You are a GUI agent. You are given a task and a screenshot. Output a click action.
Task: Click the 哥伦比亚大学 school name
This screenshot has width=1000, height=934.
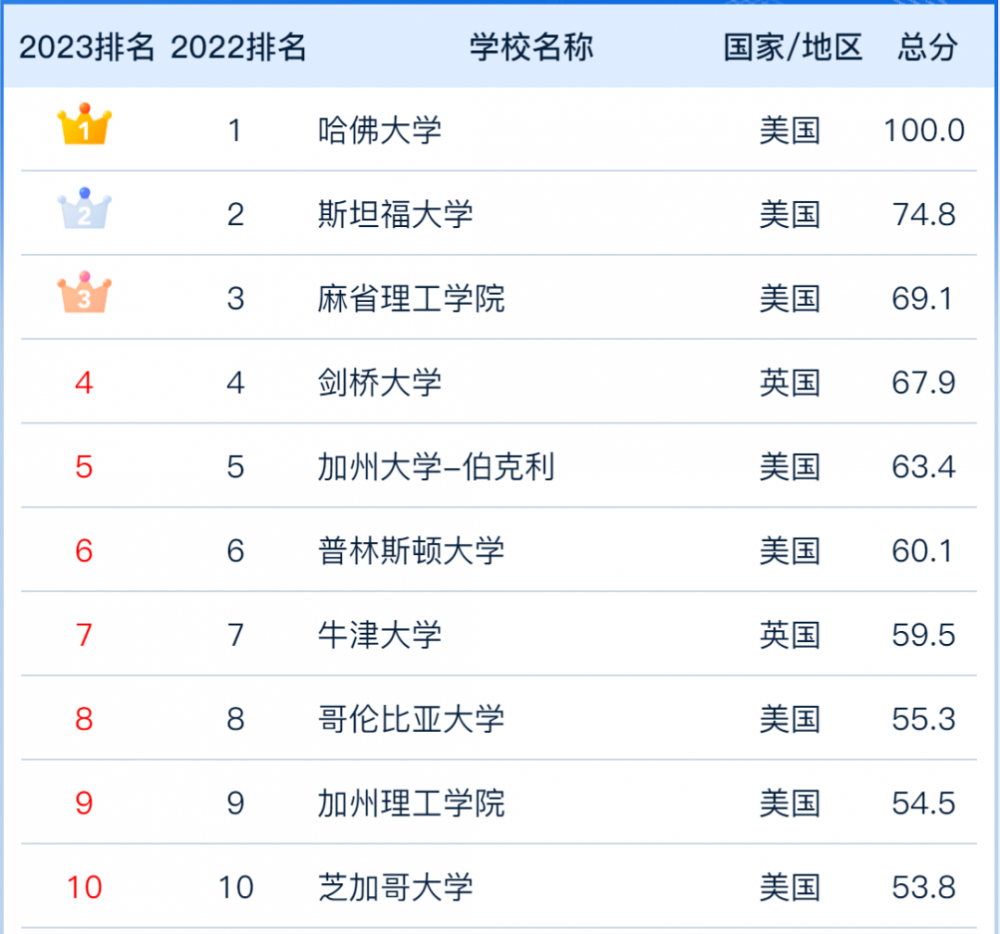[411, 719]
